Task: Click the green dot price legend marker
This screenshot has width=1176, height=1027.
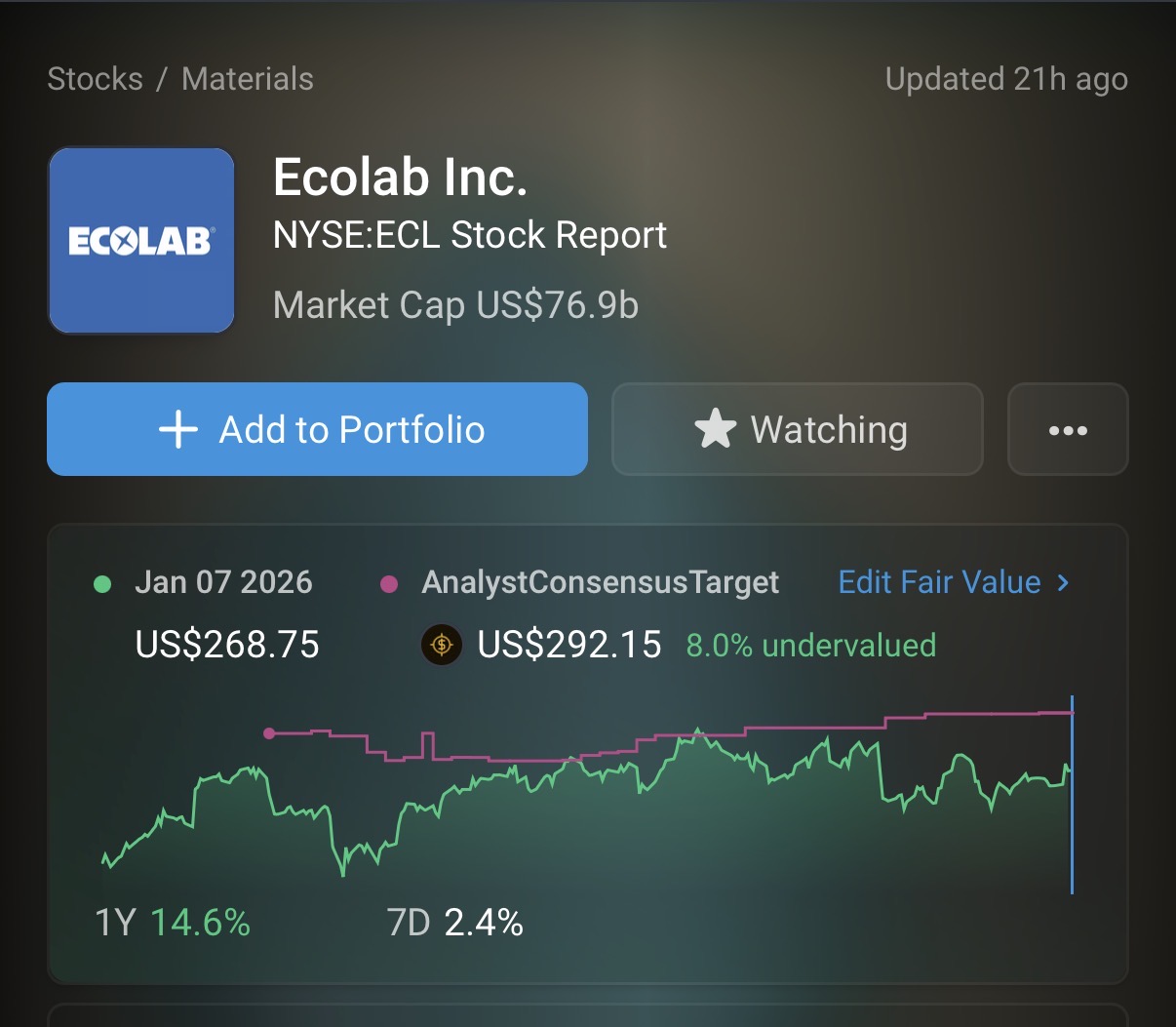Action: 101,584
